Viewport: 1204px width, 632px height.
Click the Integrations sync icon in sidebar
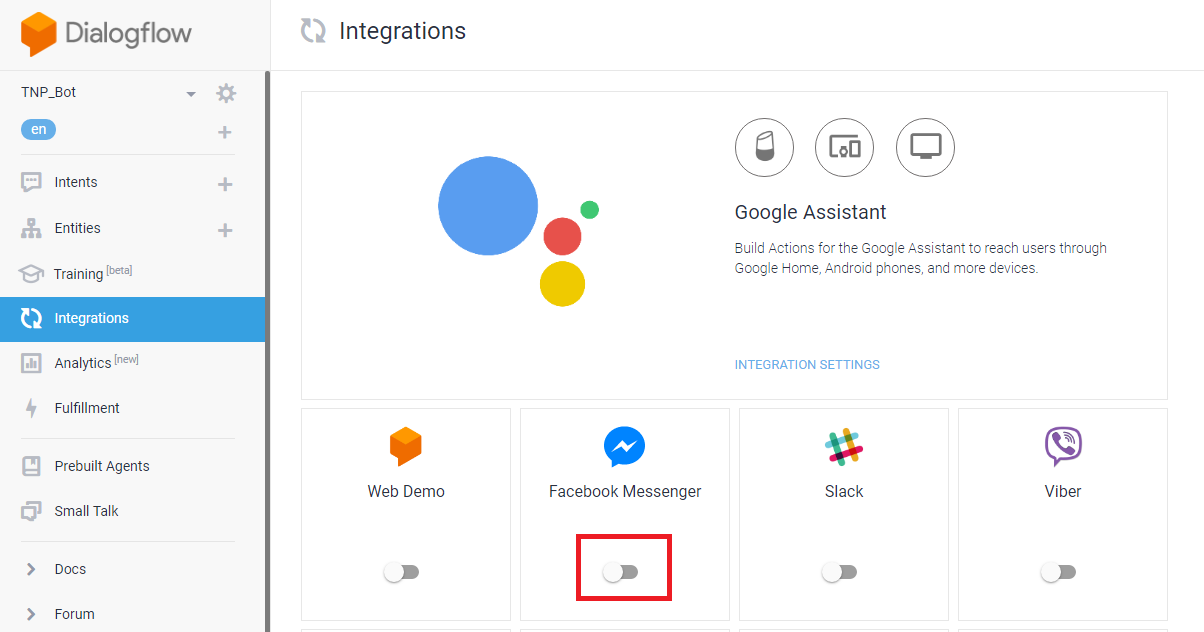click(x=31, y=319)
